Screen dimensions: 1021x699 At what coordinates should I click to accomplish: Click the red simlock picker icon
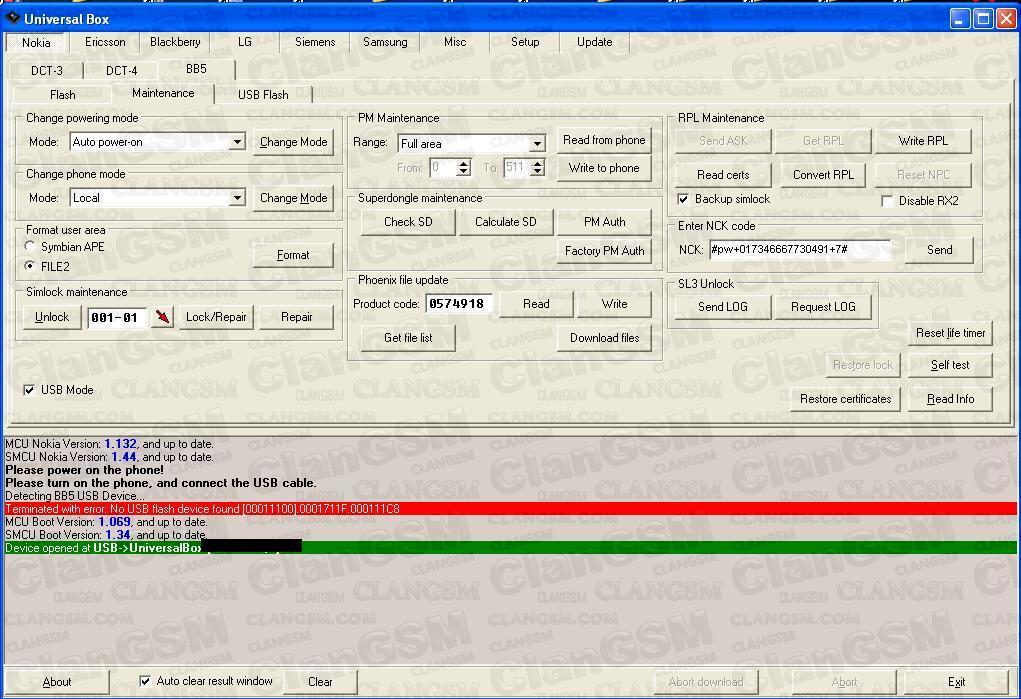click(162, 317)
